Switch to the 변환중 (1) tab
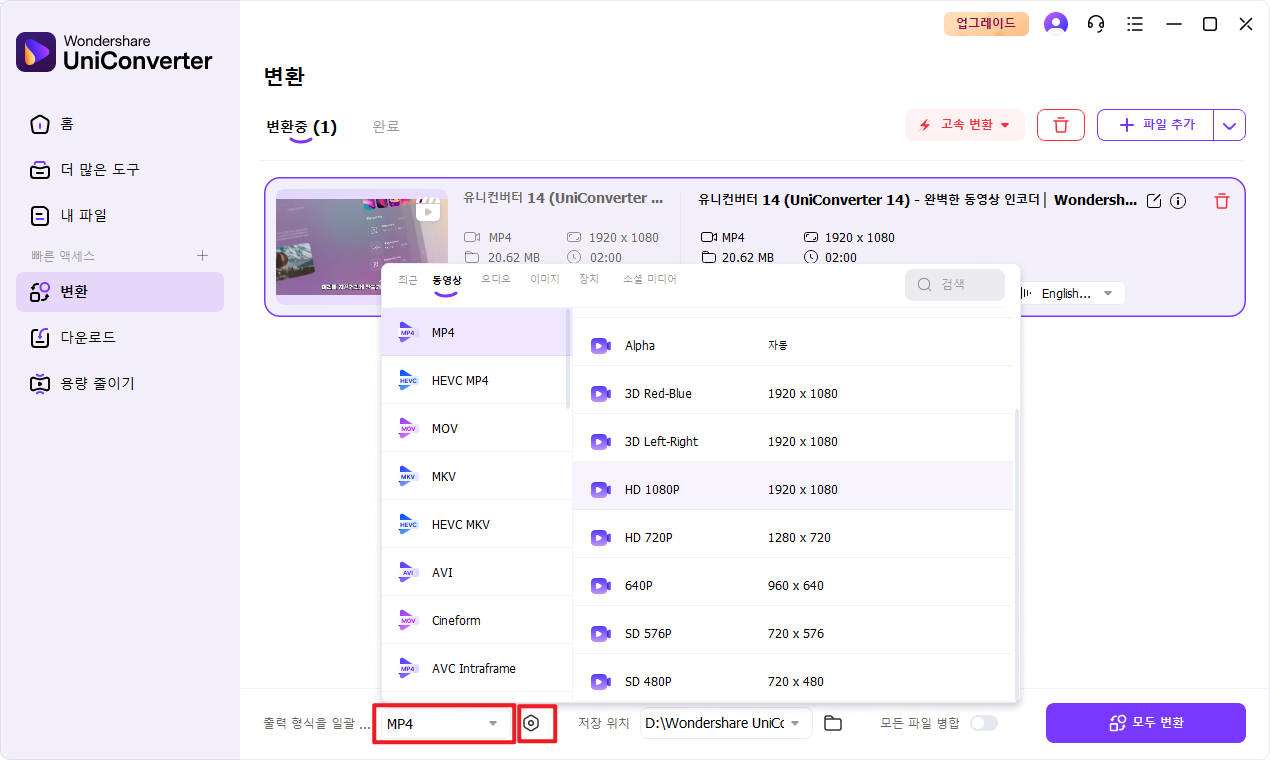The width and height of the screenshot is (1270, 760). [x=301, y=127]
